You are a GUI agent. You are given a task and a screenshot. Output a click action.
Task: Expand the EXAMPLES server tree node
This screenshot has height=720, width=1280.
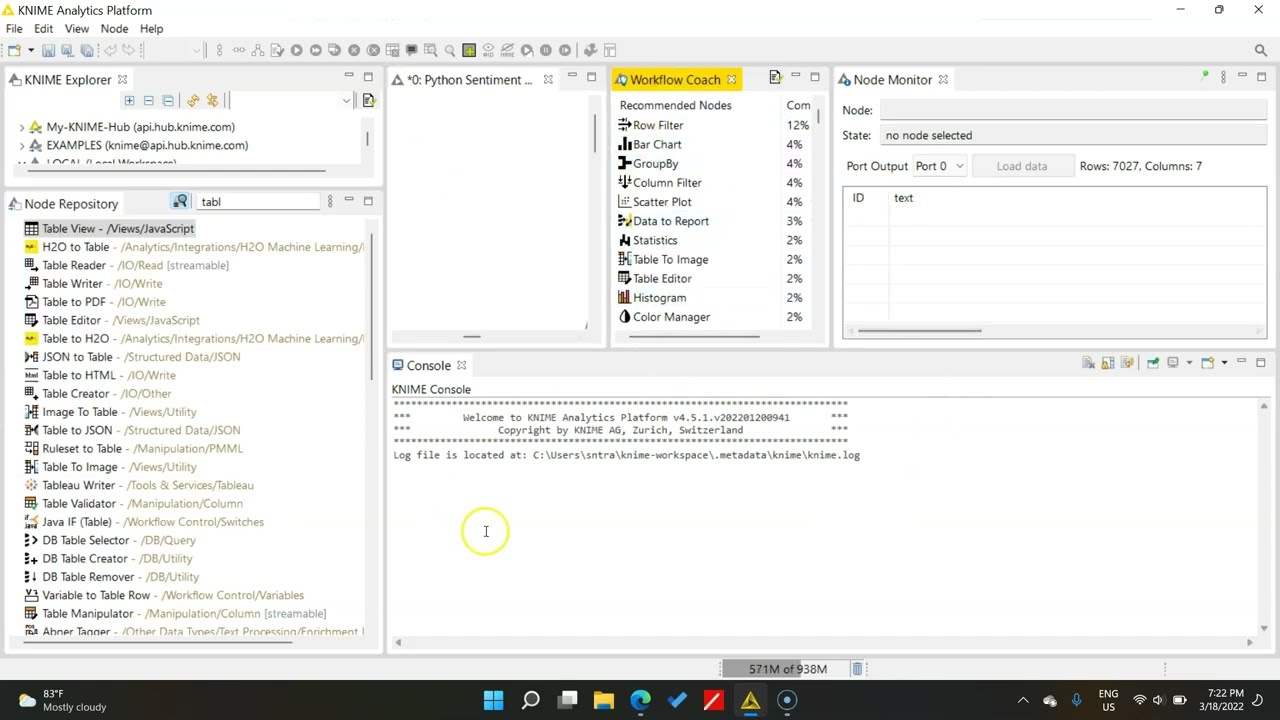(22, 145)
